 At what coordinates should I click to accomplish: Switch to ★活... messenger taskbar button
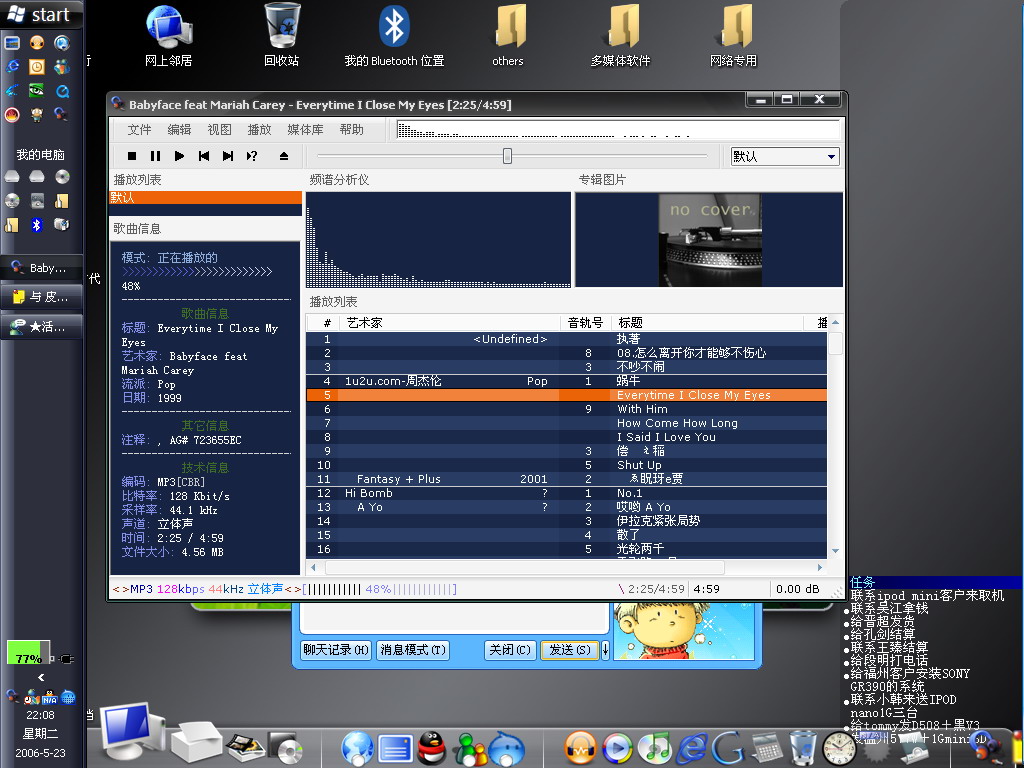pyautogui.click(x=41, y=327)
